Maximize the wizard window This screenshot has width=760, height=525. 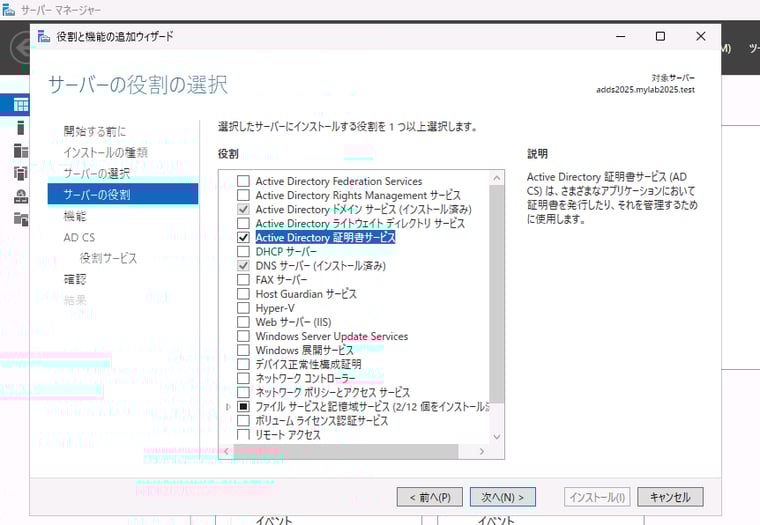[x=660, y=36]
